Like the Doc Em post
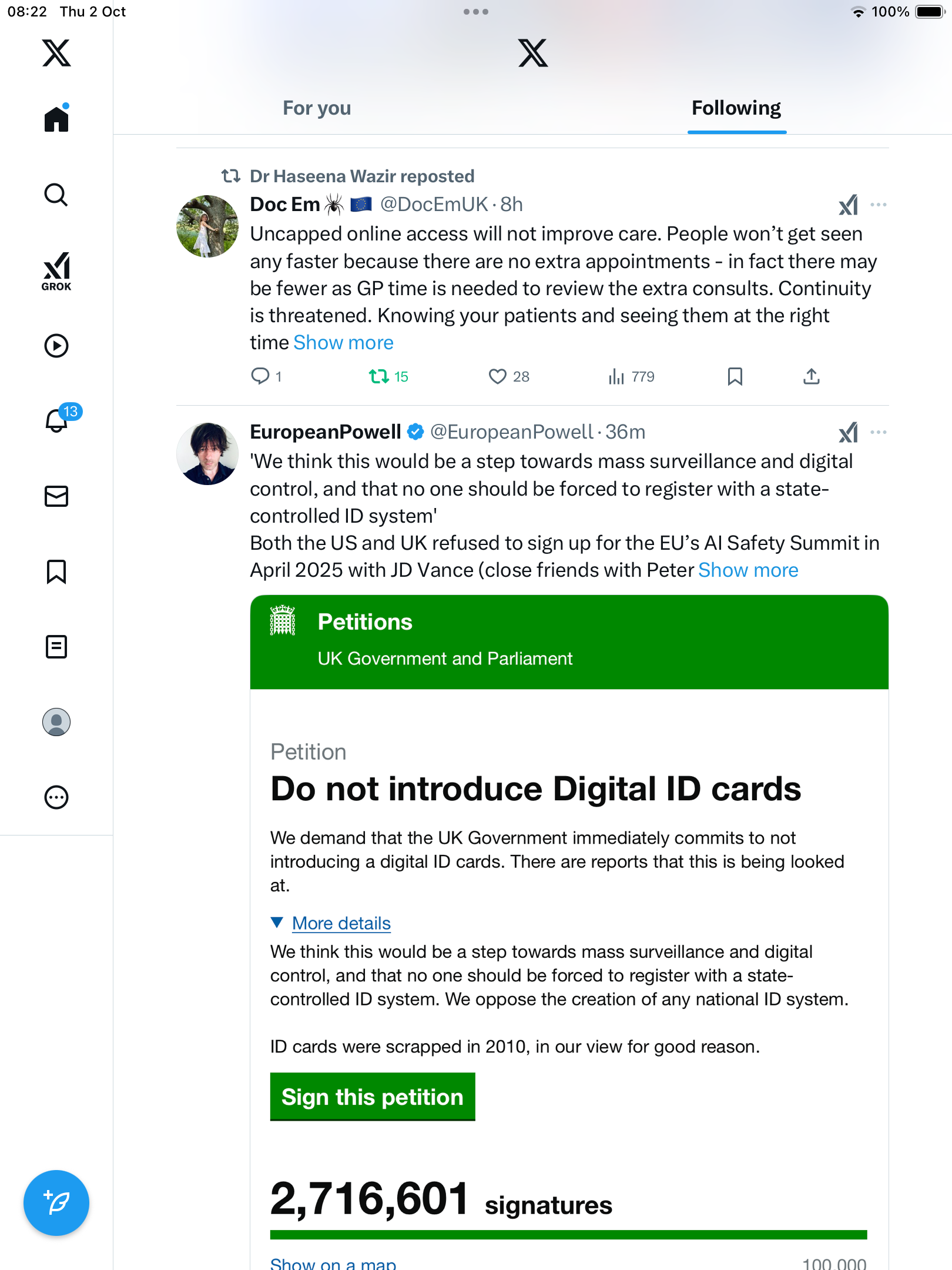This screenshot has width=952, height=1270. 498,376
